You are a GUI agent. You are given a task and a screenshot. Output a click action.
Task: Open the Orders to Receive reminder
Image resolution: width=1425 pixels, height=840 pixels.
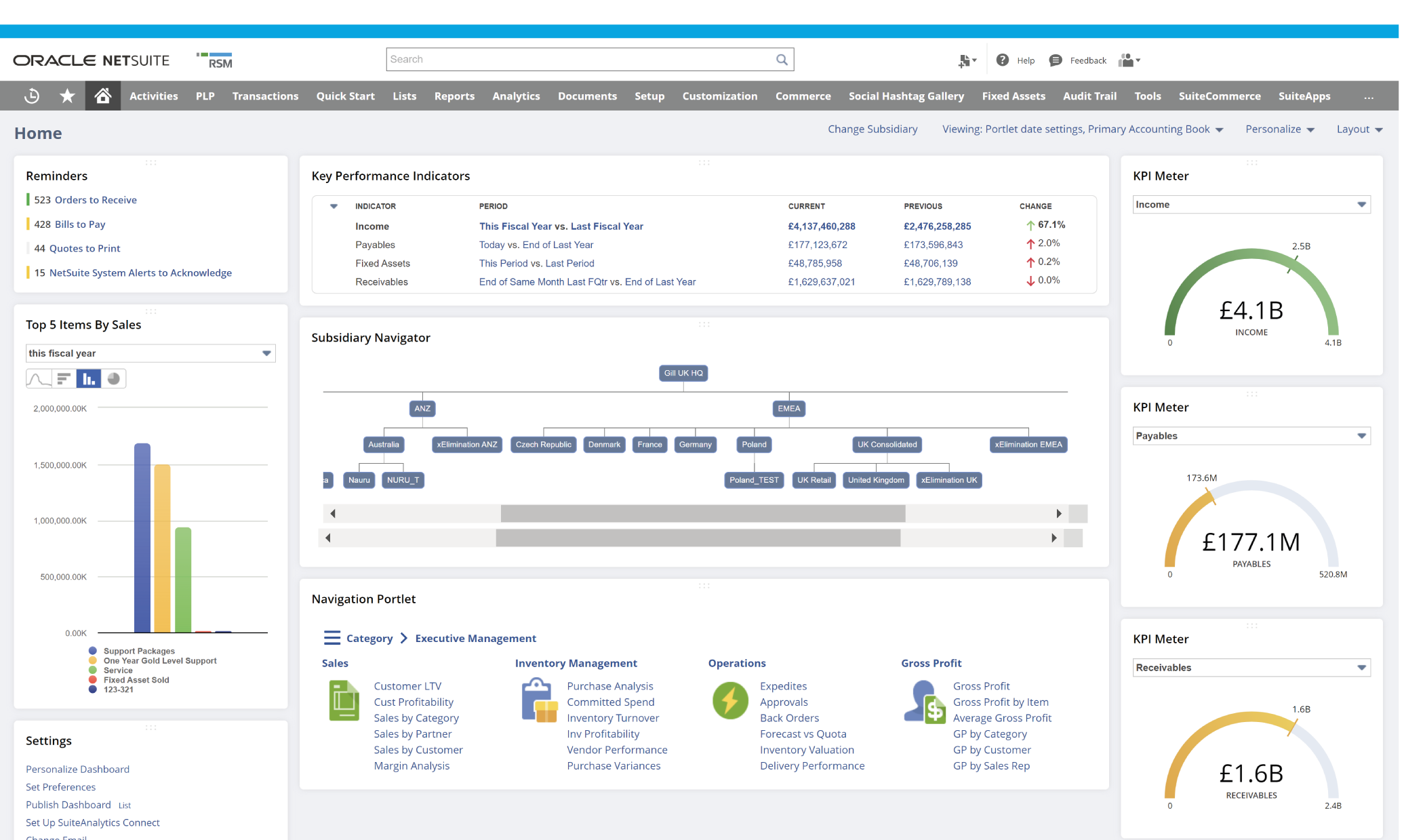coord(95,200)
